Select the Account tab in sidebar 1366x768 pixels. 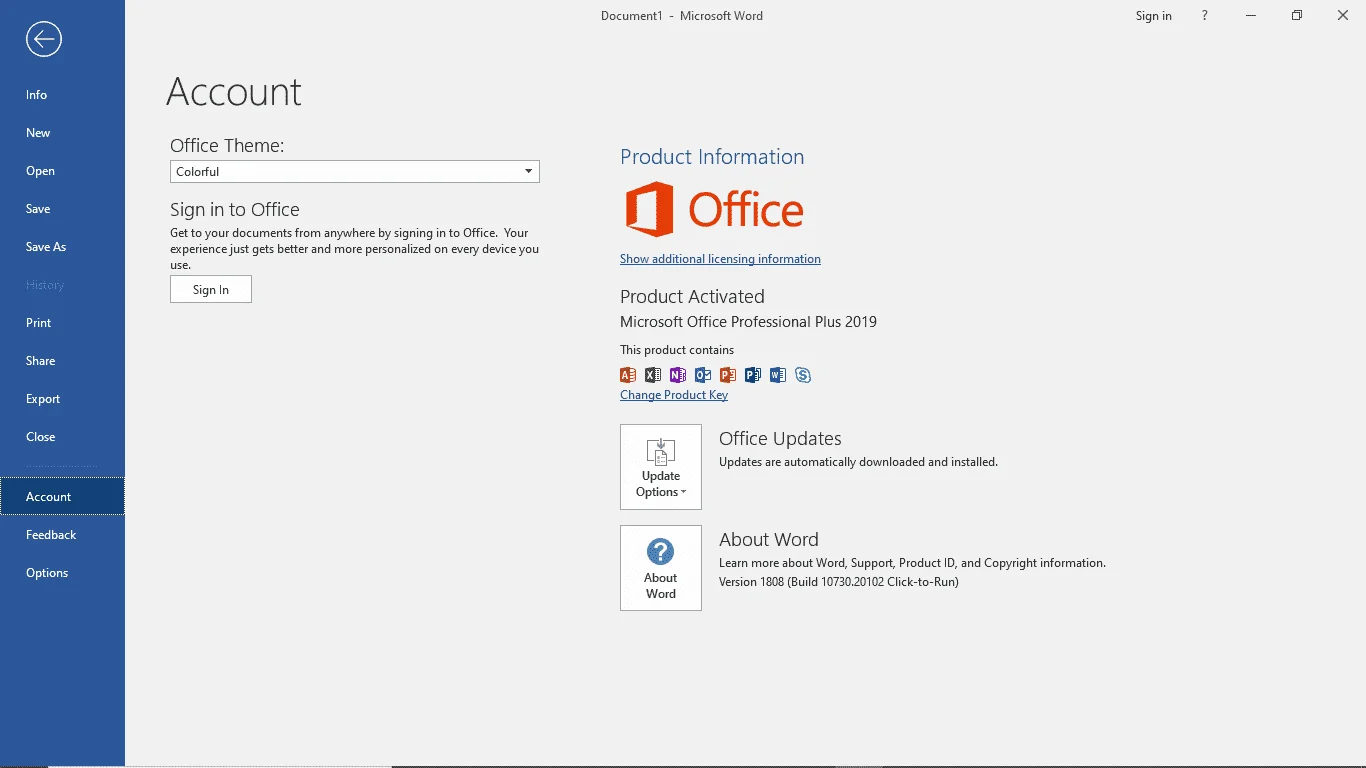tap(62, 497)
